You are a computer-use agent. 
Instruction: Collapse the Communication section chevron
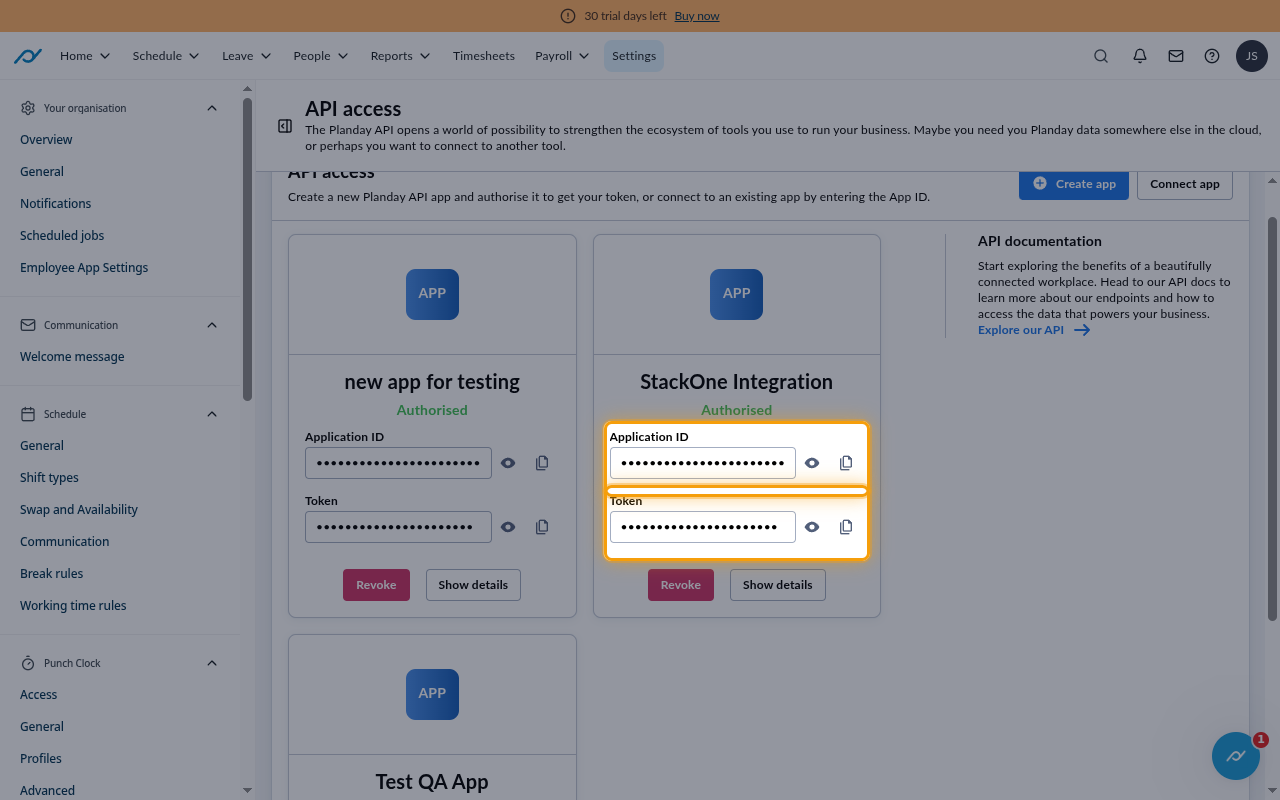coord(212,325)
